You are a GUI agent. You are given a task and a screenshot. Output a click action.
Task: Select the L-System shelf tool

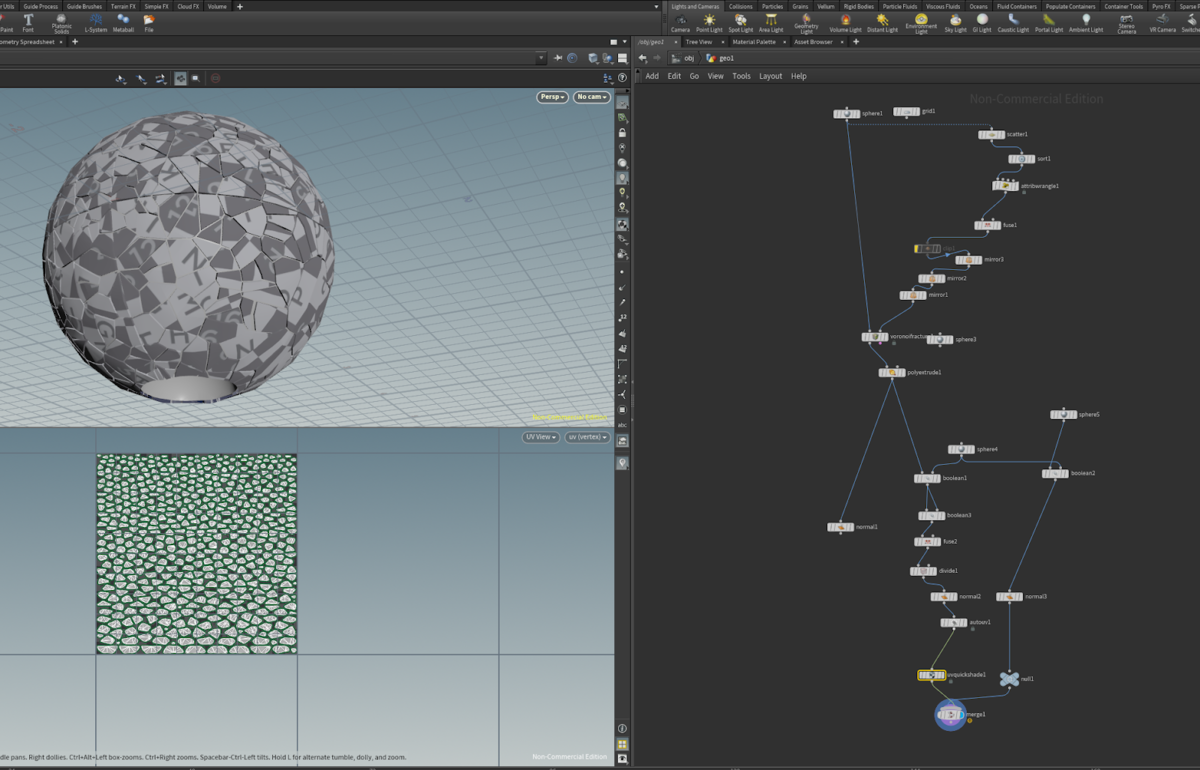click(x=96, y=22)
